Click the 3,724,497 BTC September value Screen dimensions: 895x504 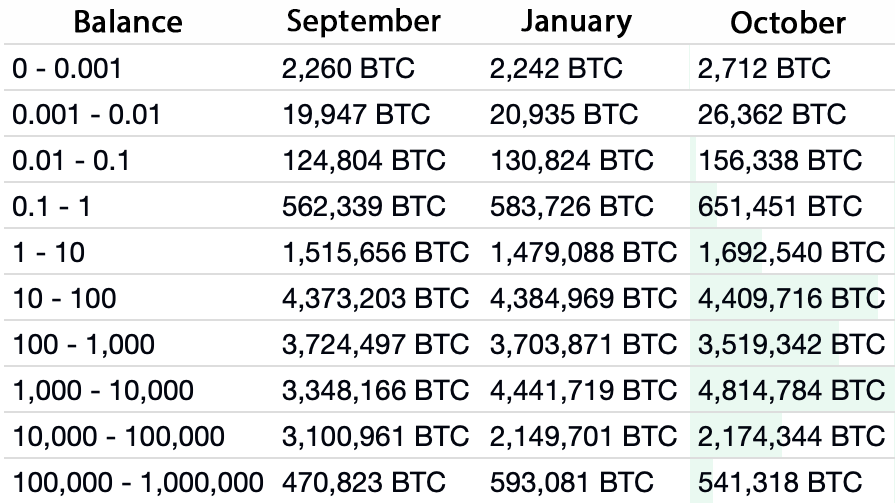point(375,345)
